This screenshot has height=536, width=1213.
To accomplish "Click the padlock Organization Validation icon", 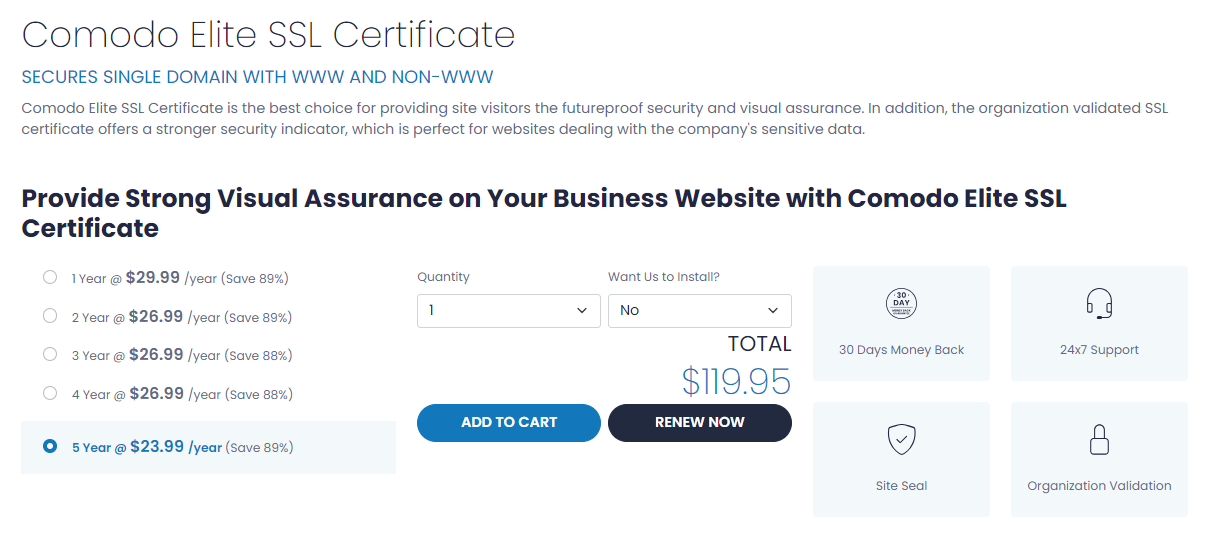I will 1099,439.
